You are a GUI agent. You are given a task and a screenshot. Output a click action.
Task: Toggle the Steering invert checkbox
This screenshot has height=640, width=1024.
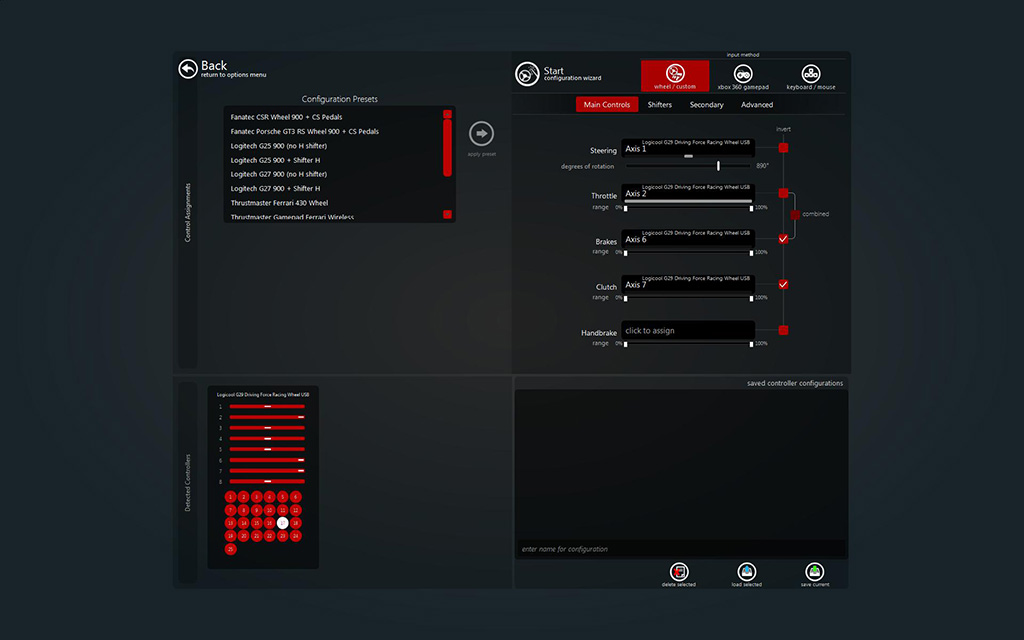(x=783, y=148)
